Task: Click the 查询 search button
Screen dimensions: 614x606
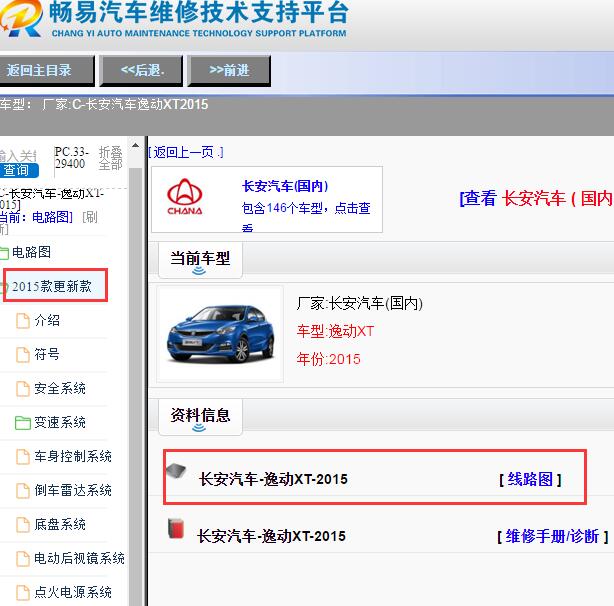Action: coord(19,170)
